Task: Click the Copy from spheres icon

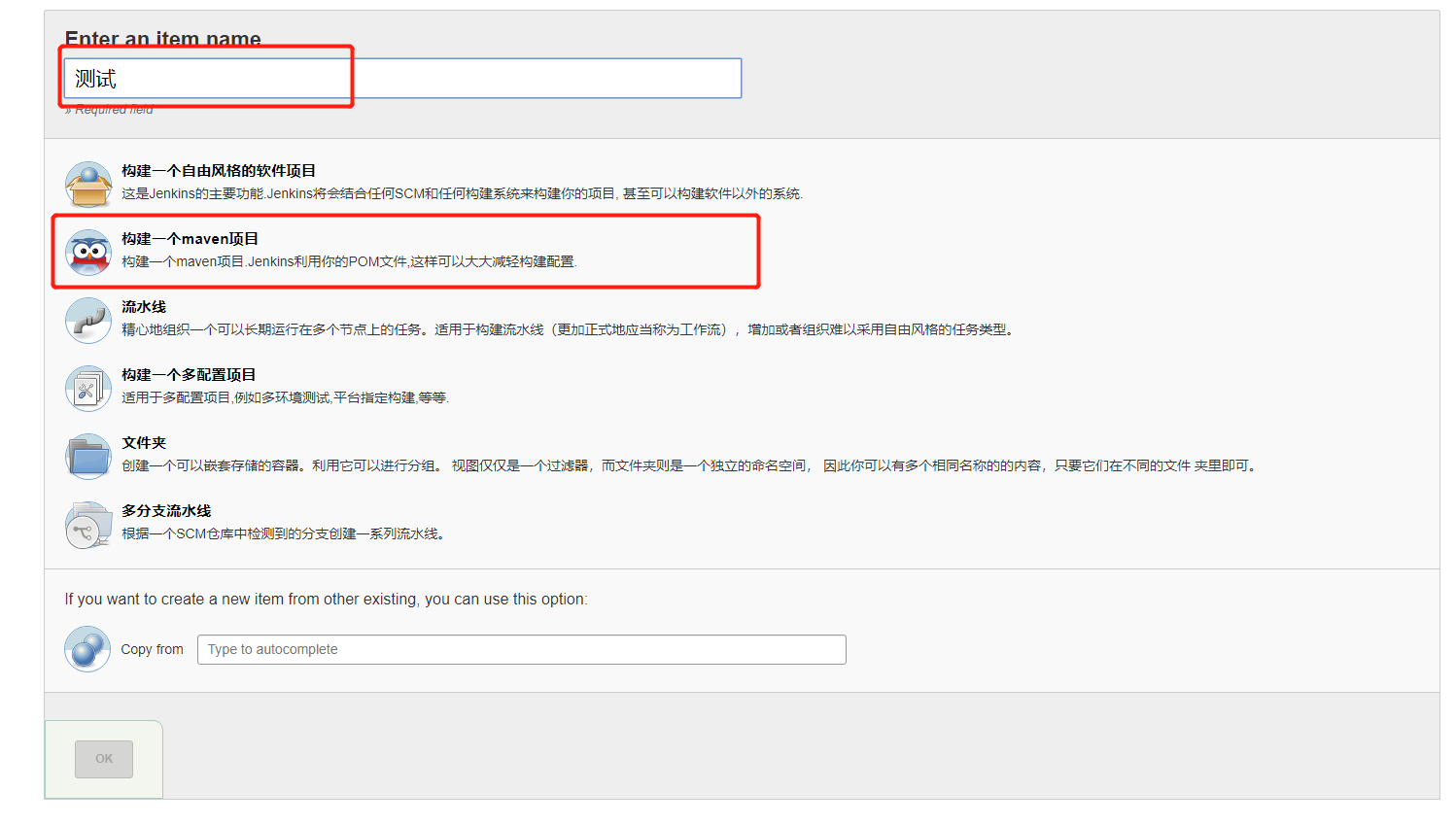Action: 88,649
